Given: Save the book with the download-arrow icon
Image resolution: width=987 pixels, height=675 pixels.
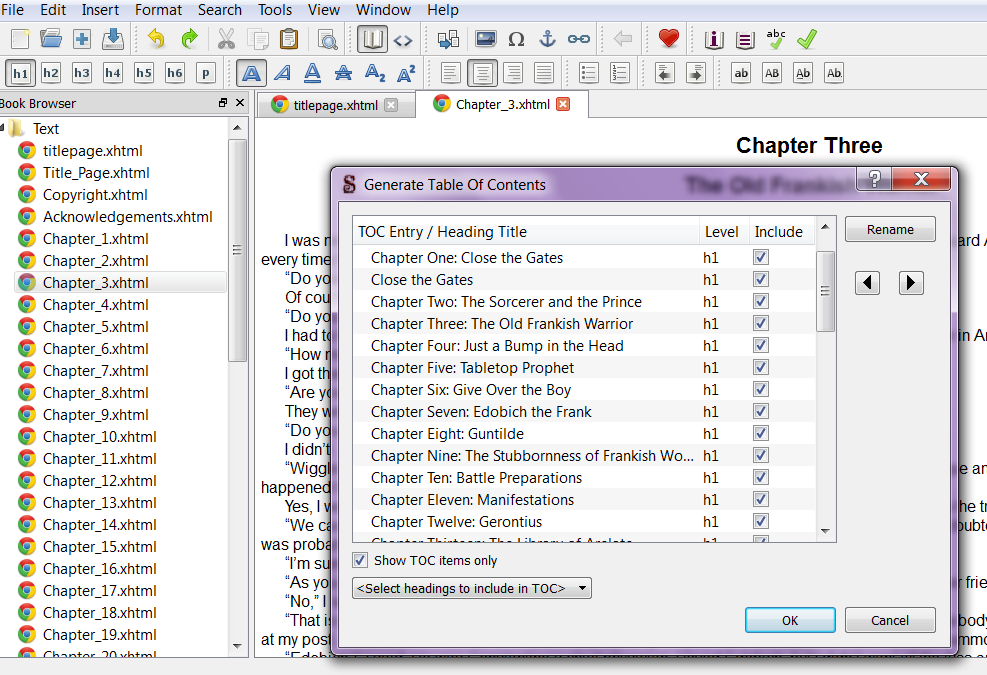Looking at the screenshot, I should click(x=113, y=39).
